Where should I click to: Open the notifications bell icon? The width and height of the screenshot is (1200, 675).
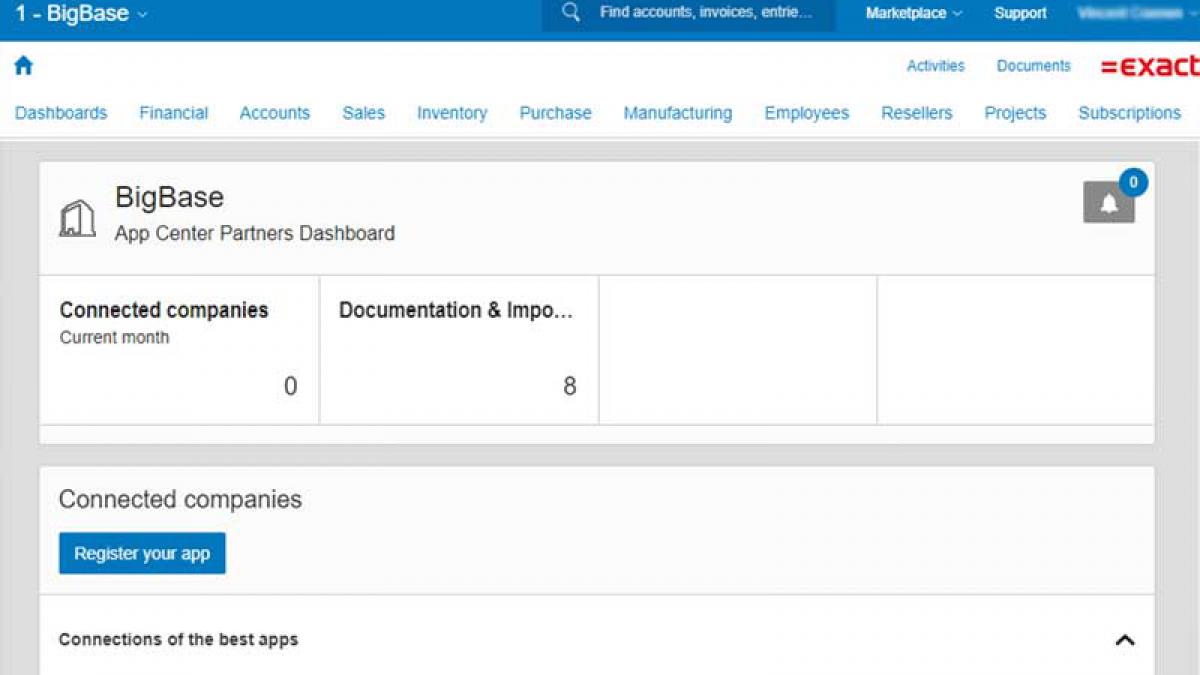point(1109,203)
